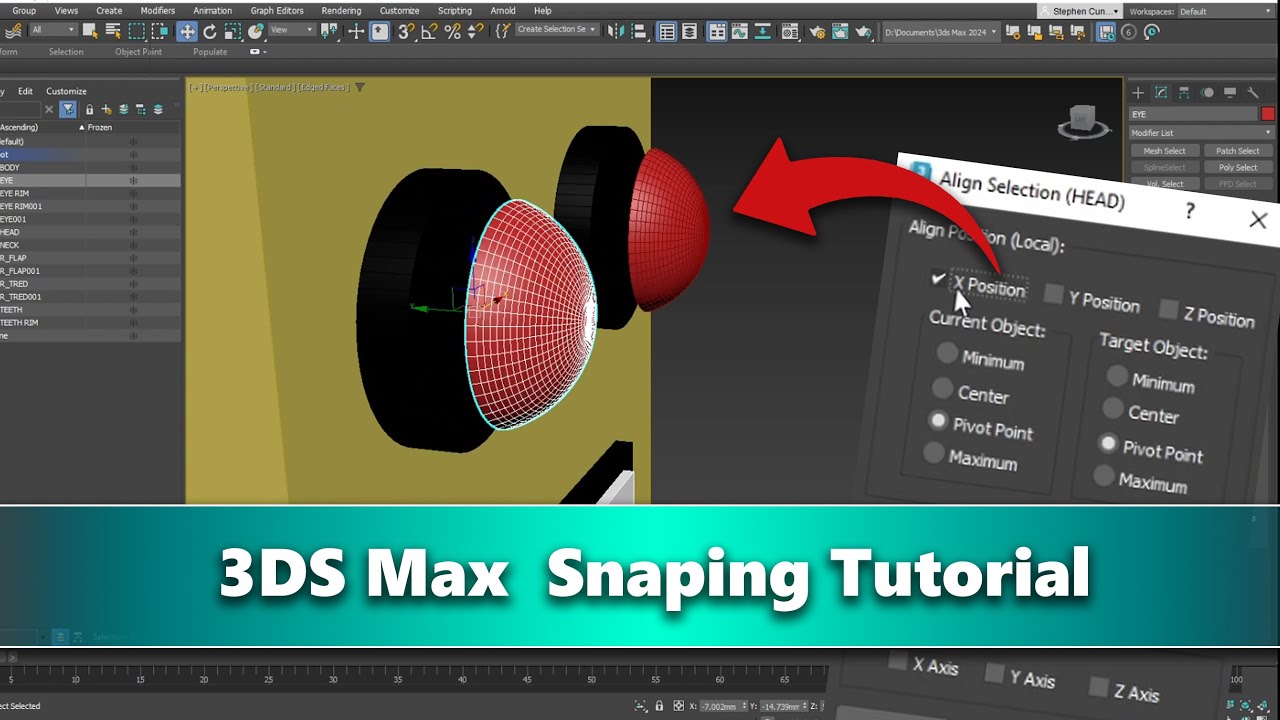Image resolution: width=1280 pixels, height=720 pixels.
Task: Toggle the Percent Snap icon
Action: [452, 31]
